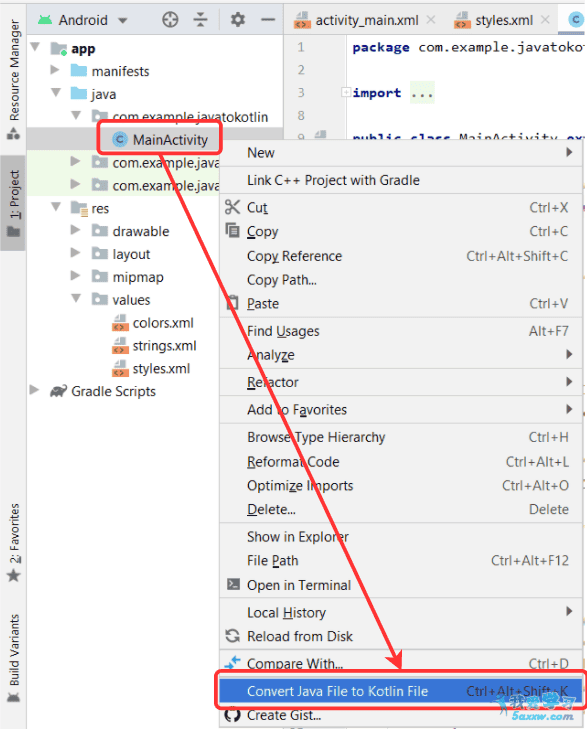Screen dimensions: 587x731
Task: Close the styles.xml editor tab
Action: [545, 20]
